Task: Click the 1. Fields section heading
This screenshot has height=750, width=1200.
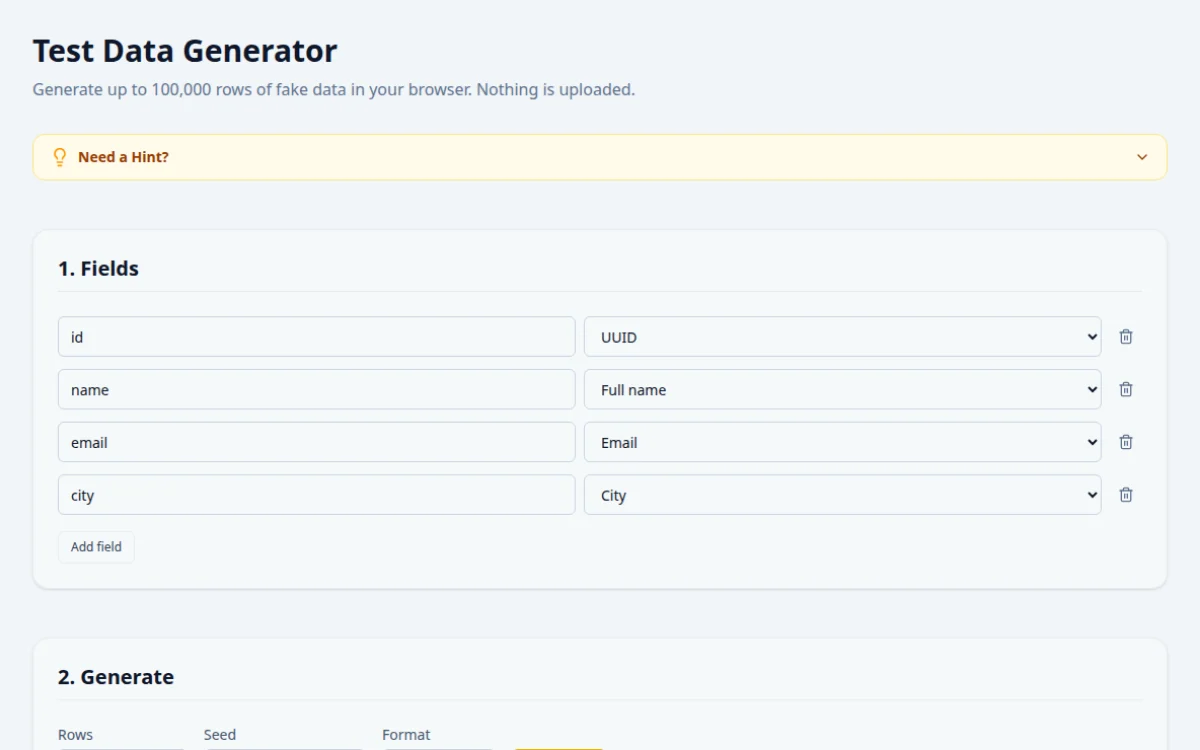Action: pos(98,269)
